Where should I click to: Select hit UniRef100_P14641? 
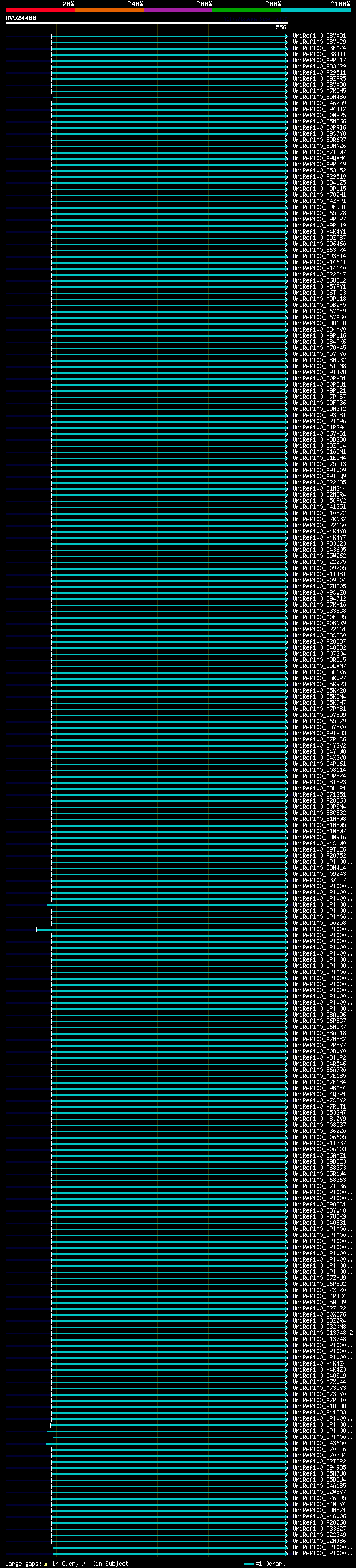tap(319, 263)
